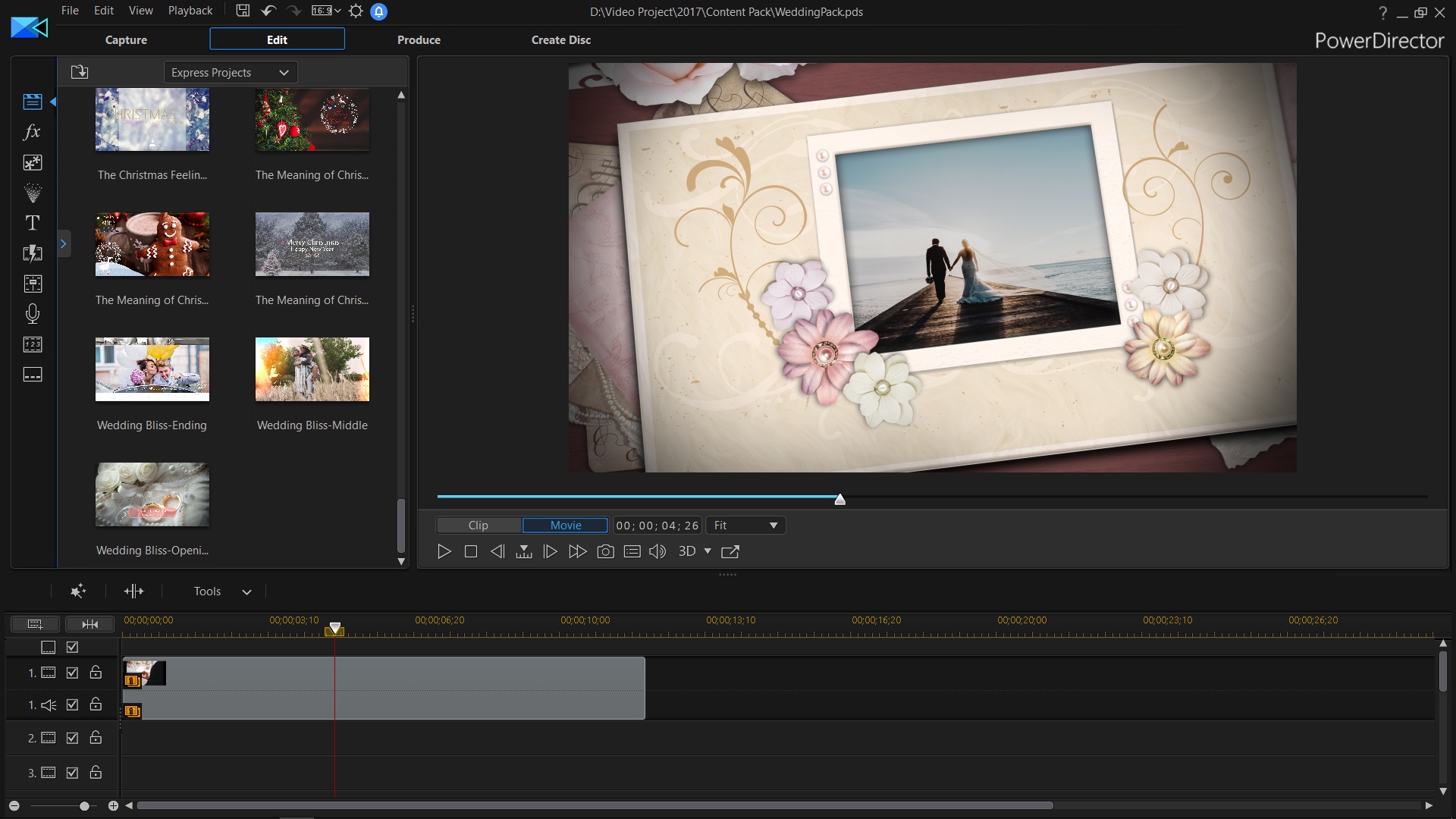Click the Magic tools wand icon
Screen dimensions: 1456x819
pos(77,591)
